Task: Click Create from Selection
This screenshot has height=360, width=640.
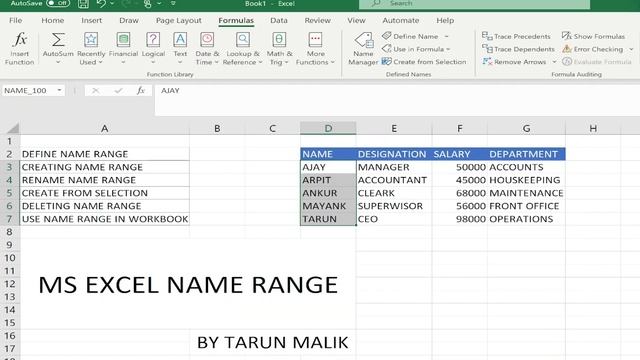Action: pyautogui.click(x=424, y=62)
